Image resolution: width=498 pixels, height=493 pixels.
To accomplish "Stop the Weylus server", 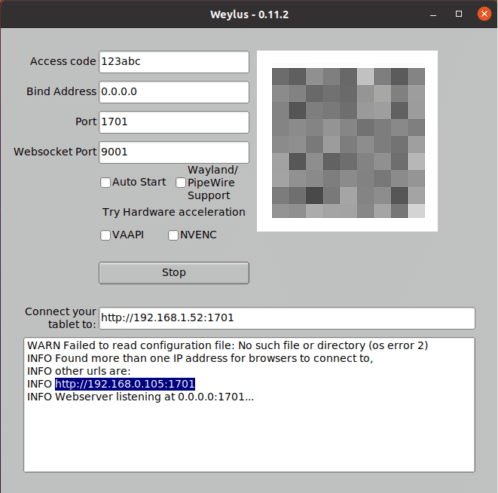I will point(174,273).
